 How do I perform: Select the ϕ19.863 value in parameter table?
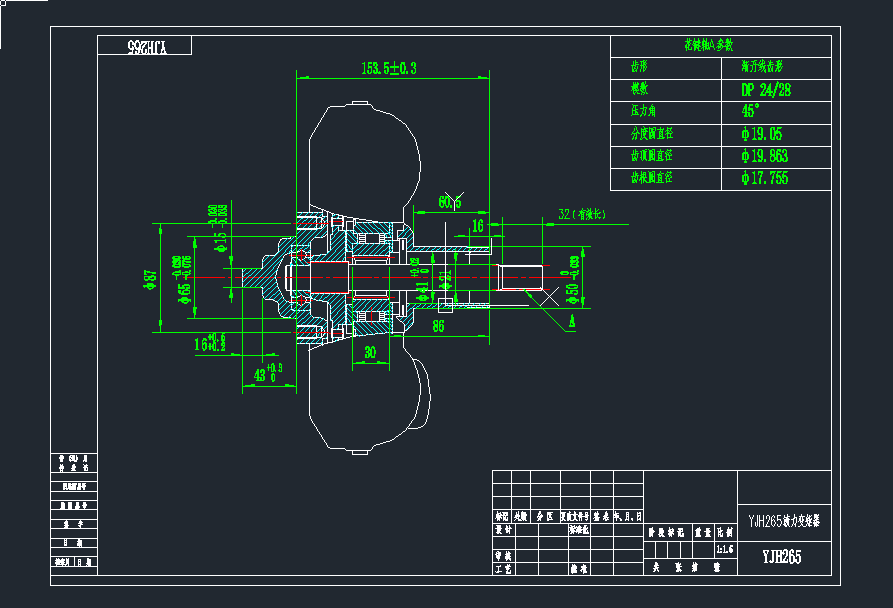[765, 156]
